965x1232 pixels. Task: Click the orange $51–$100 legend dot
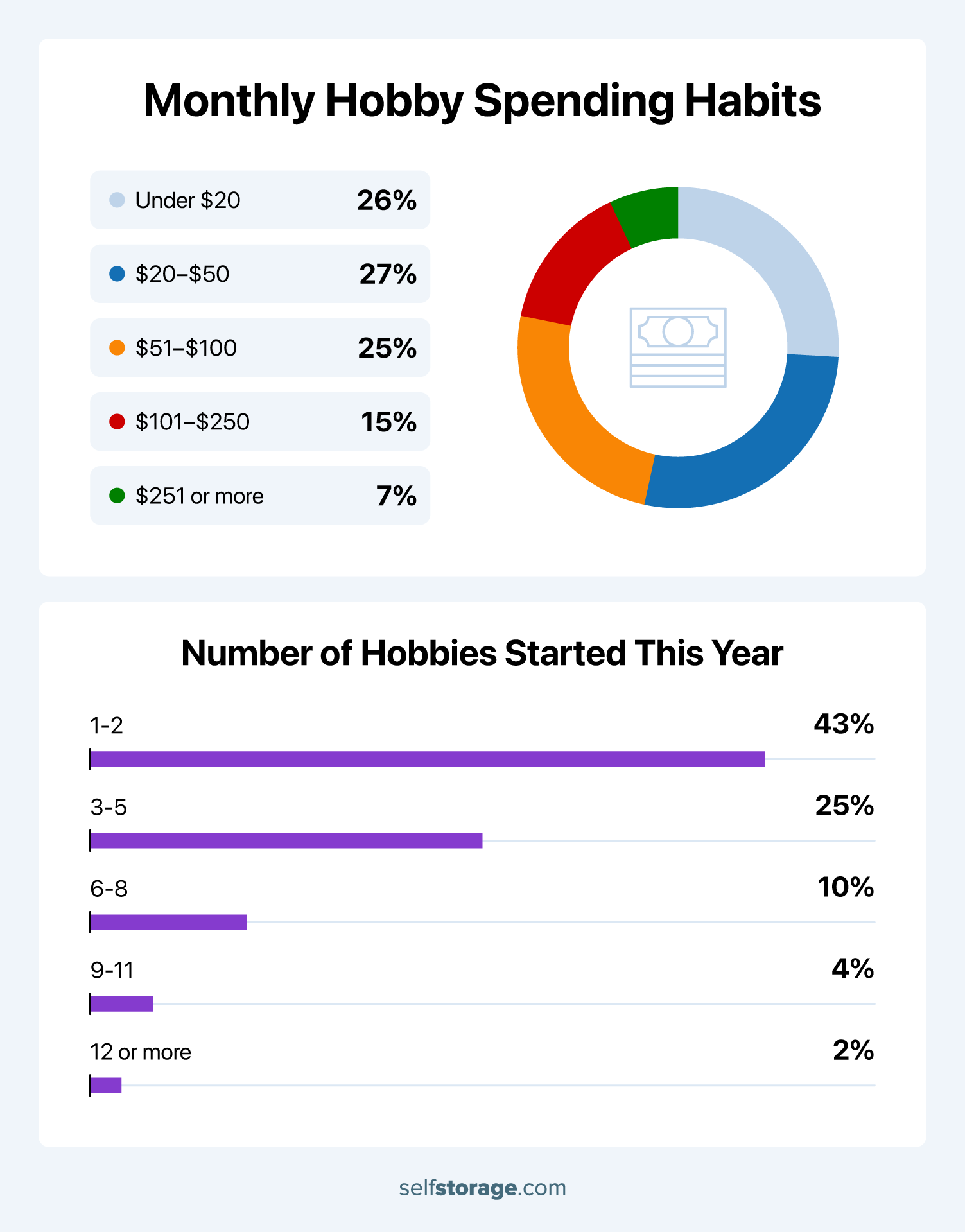click(x=117, y=348)
